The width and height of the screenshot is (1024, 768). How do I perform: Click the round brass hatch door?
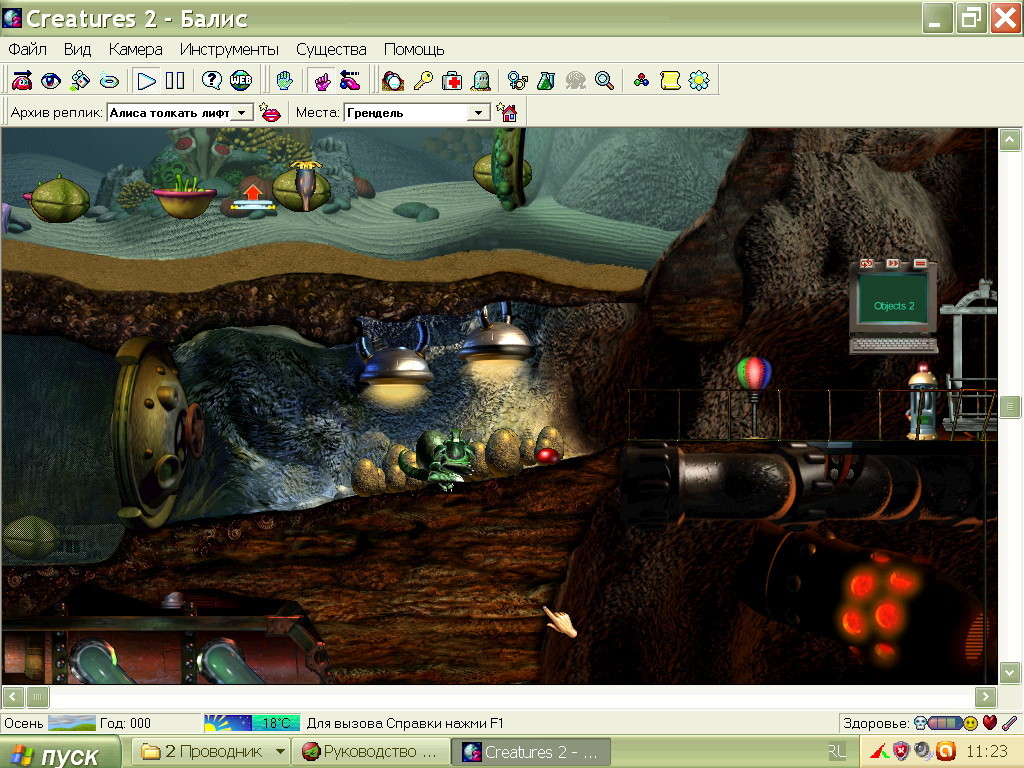tap(157, 431)
